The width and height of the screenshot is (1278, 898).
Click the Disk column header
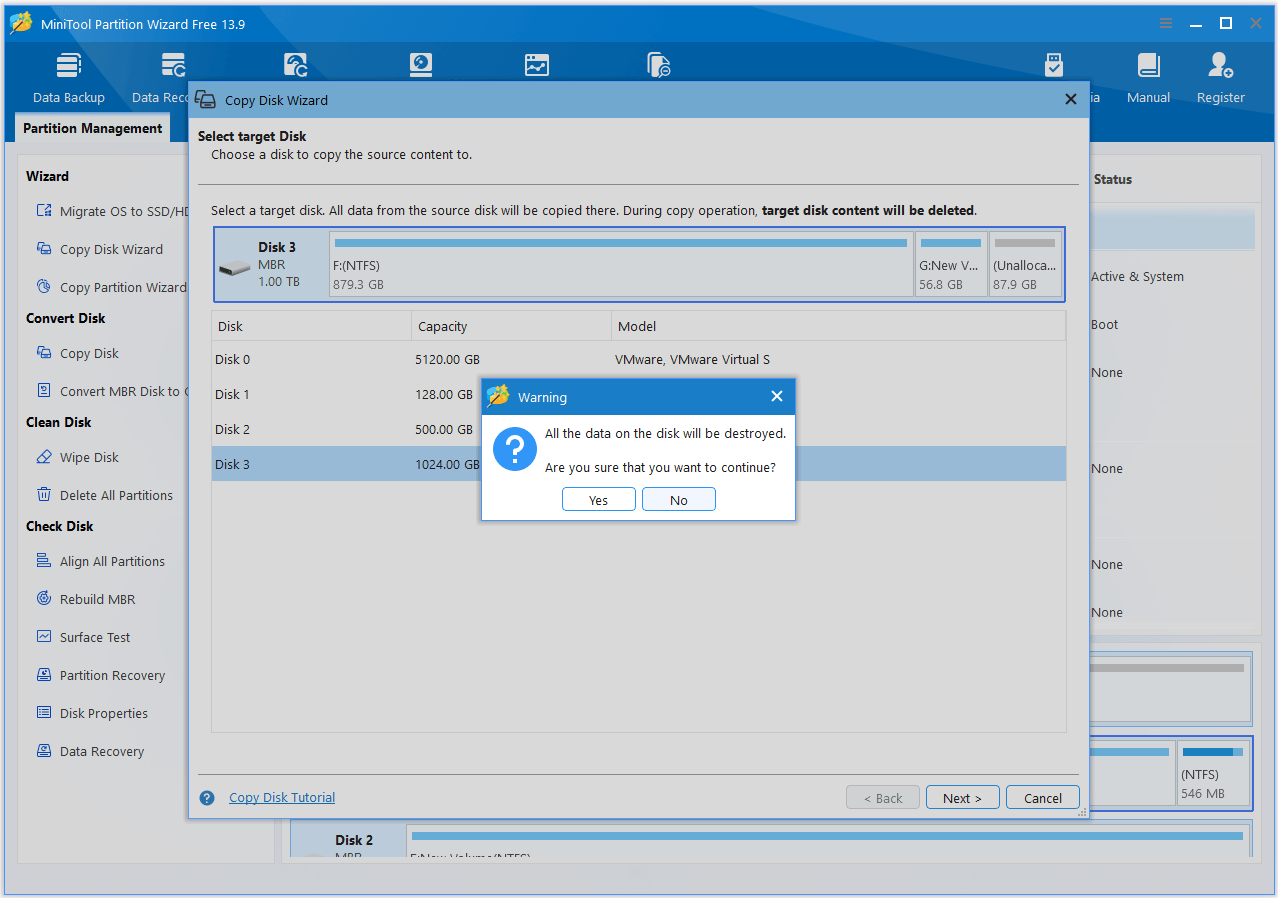(311, 326)
